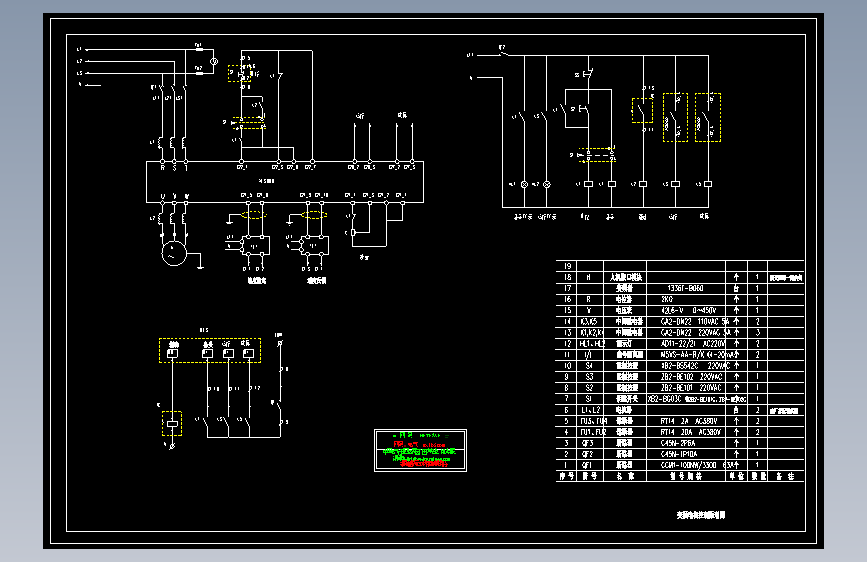
Task: Click the HL1、HL2 code cell
Action: click(x=589, y=344)
